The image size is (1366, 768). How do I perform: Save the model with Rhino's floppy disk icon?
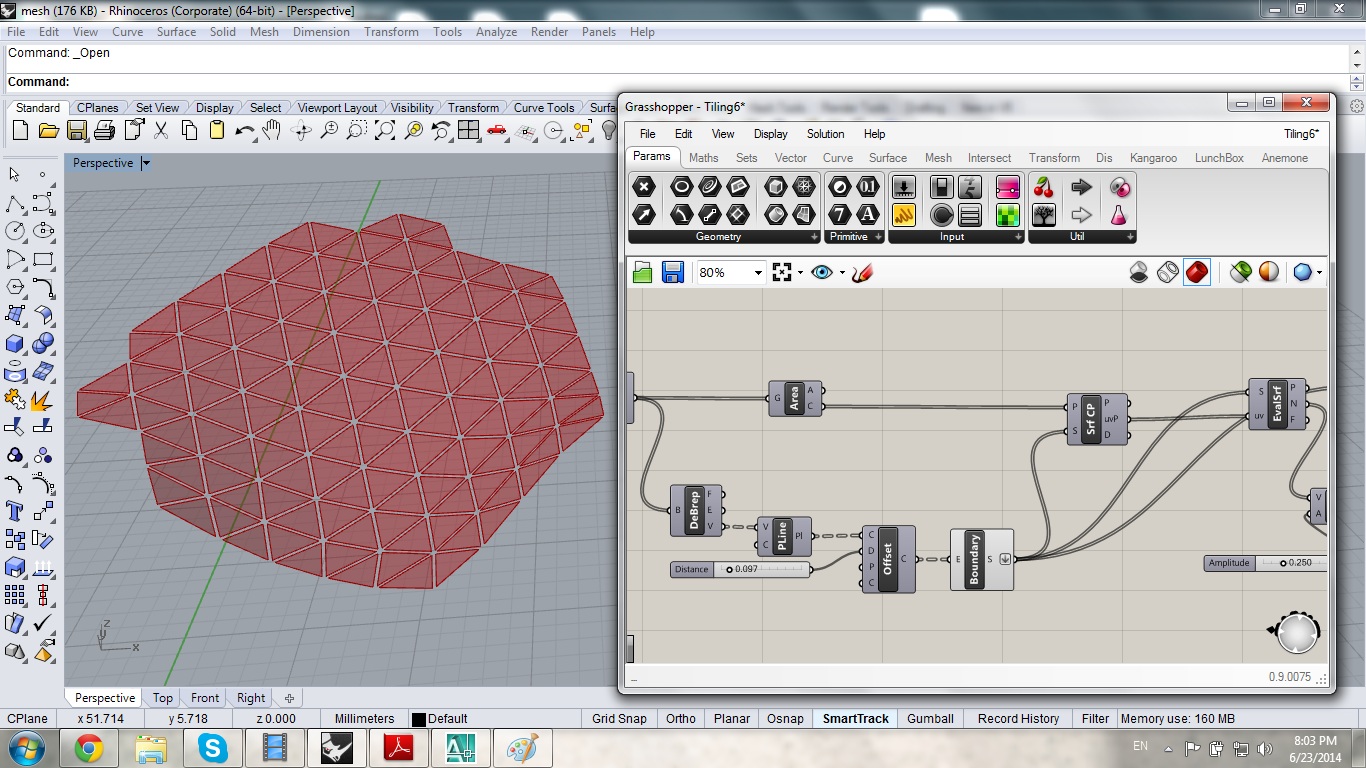(x=77, y=131)
